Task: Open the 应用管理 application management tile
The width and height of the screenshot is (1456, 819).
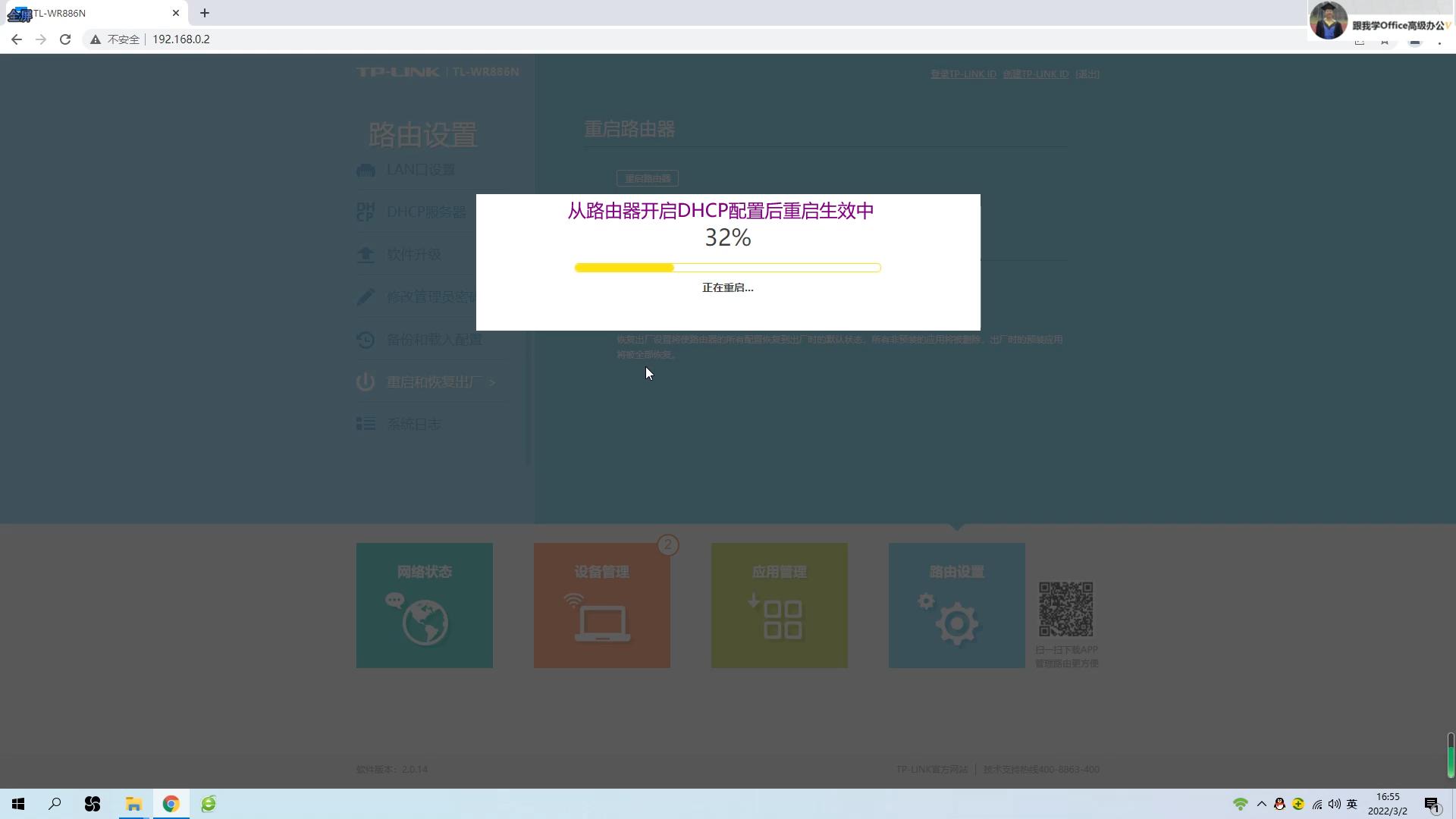Action: 779,605
